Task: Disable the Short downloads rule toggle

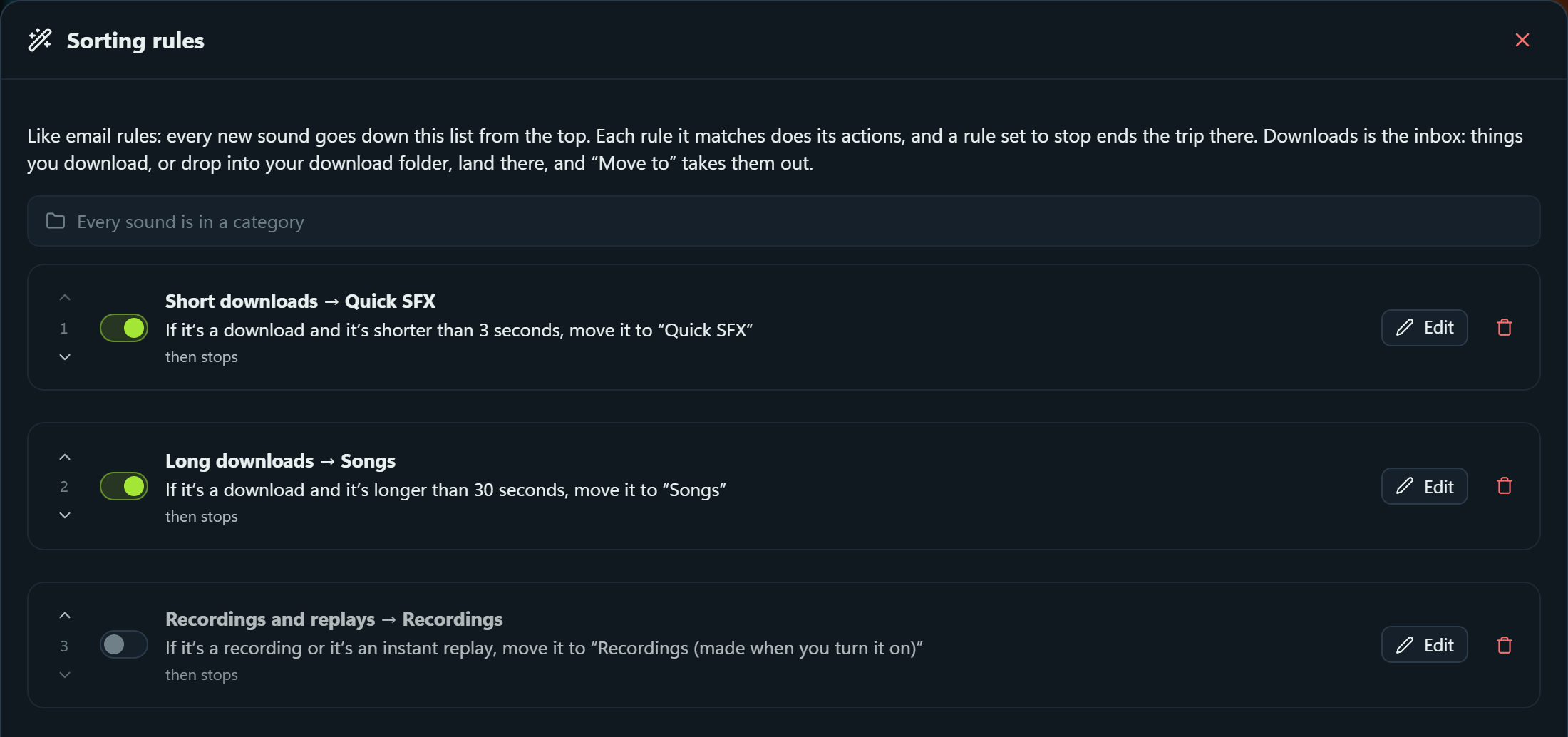Action: pyautogui.click(x=124, y=328)
